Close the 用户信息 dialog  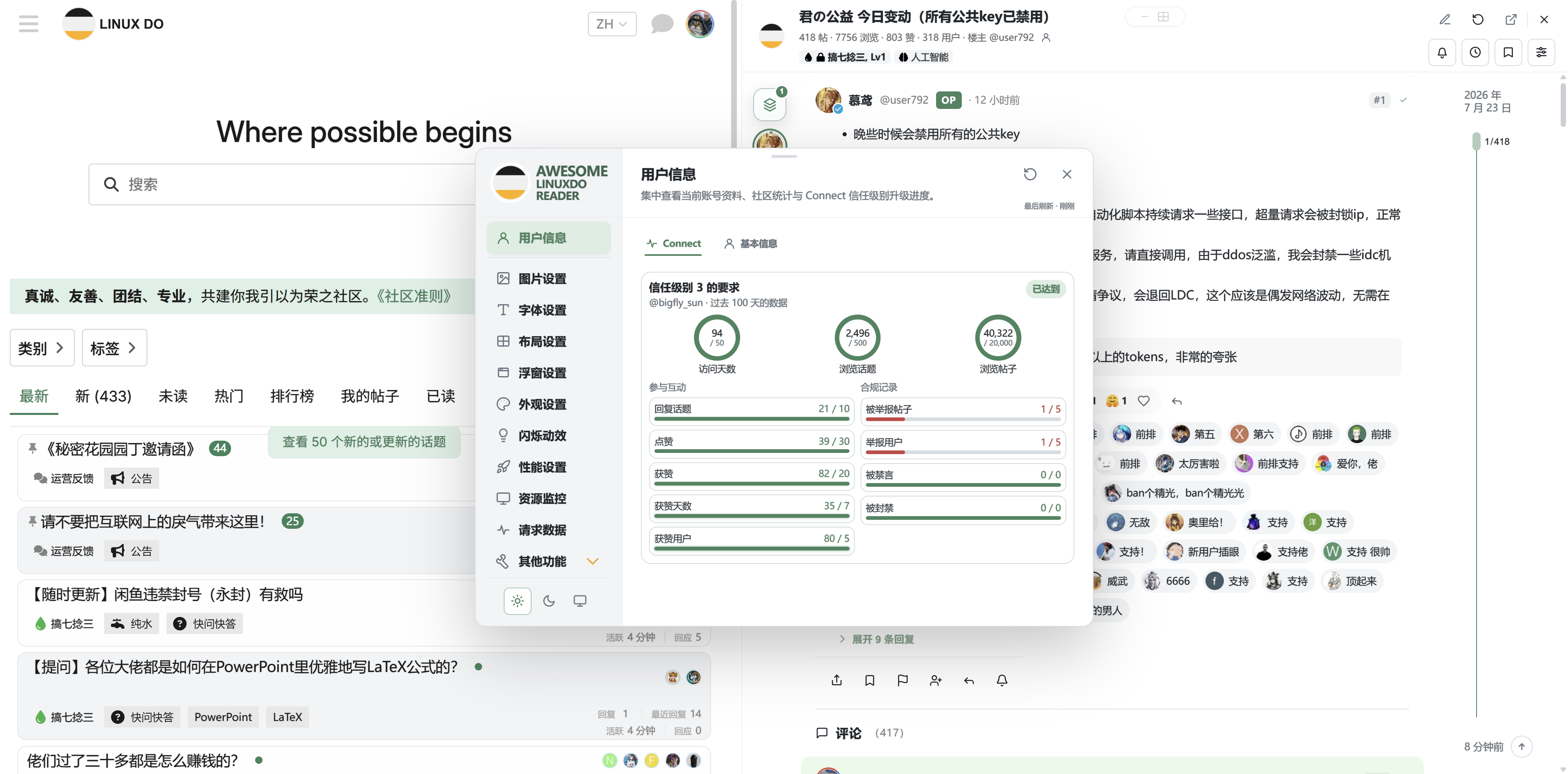point(1067,174)
